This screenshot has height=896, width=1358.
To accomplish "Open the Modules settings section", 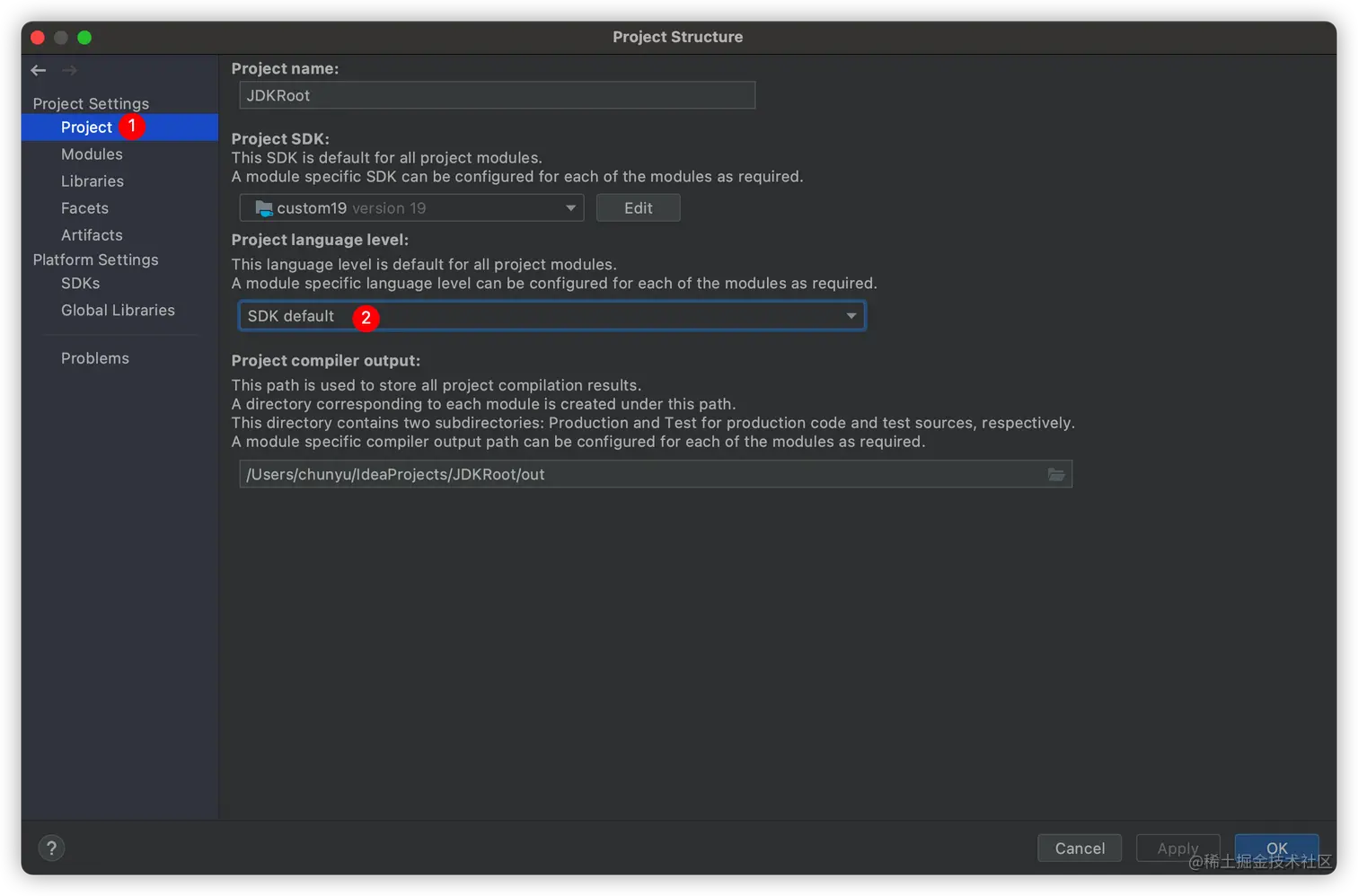I will point(92,154).
